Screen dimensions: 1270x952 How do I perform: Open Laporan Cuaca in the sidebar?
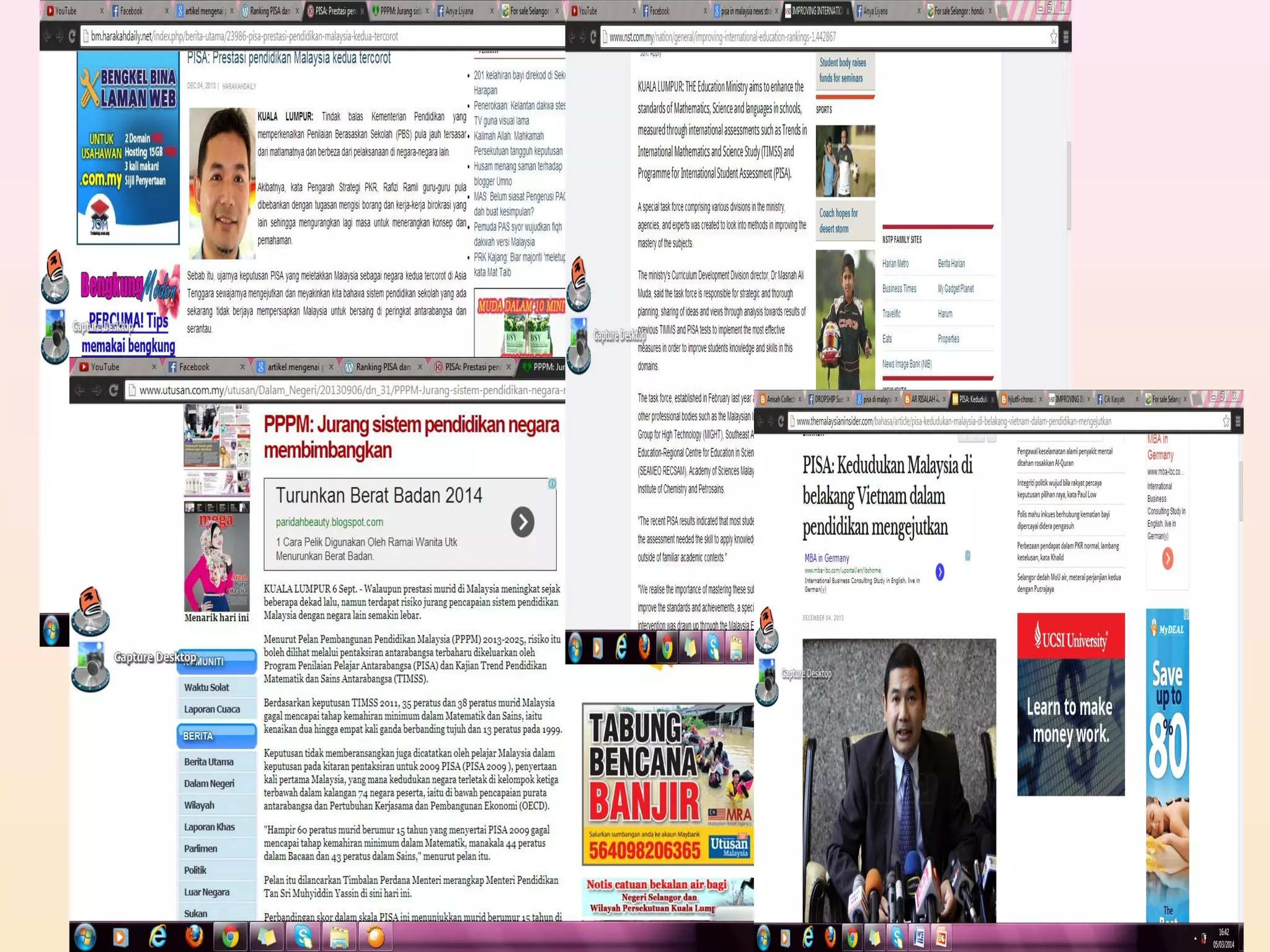211,709
